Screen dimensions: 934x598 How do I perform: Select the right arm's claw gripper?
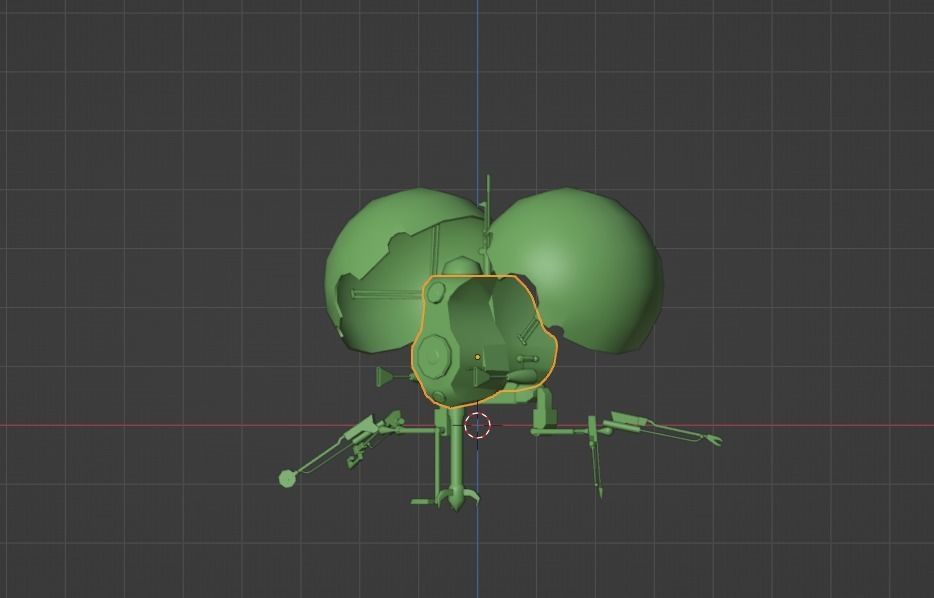[713, 440]
